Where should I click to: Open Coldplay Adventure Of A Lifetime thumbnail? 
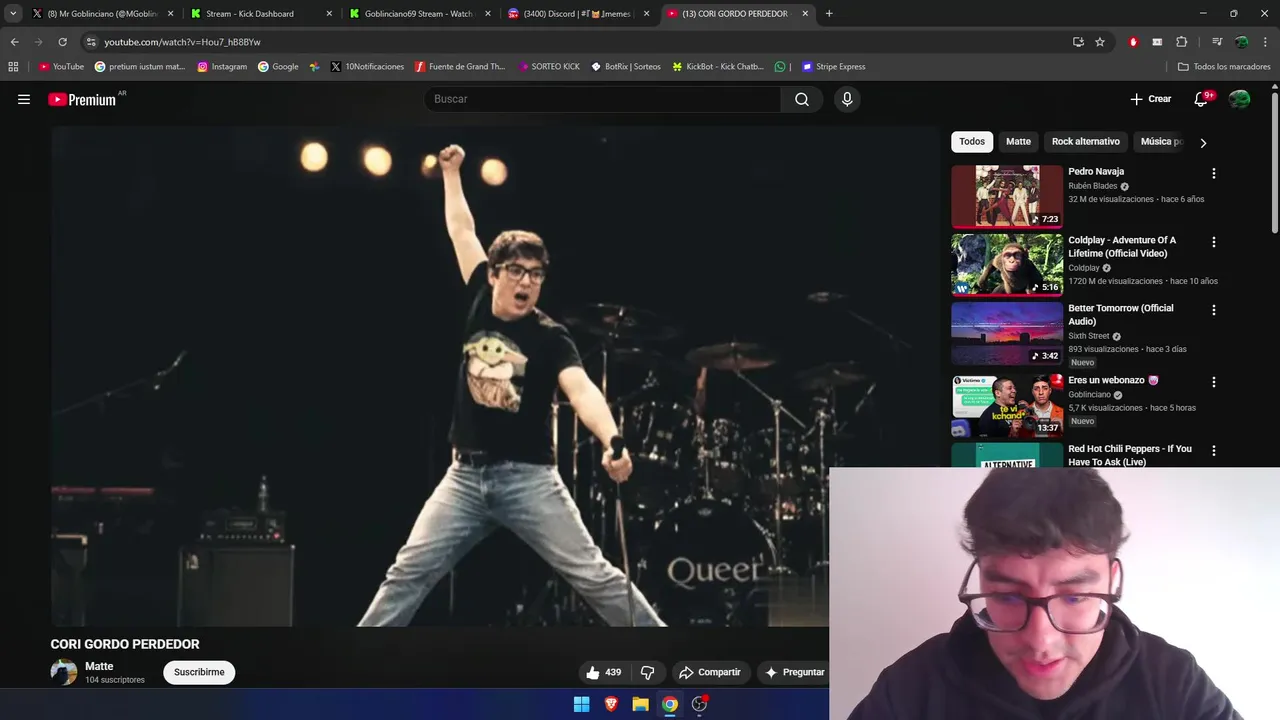coord(1007,265)
